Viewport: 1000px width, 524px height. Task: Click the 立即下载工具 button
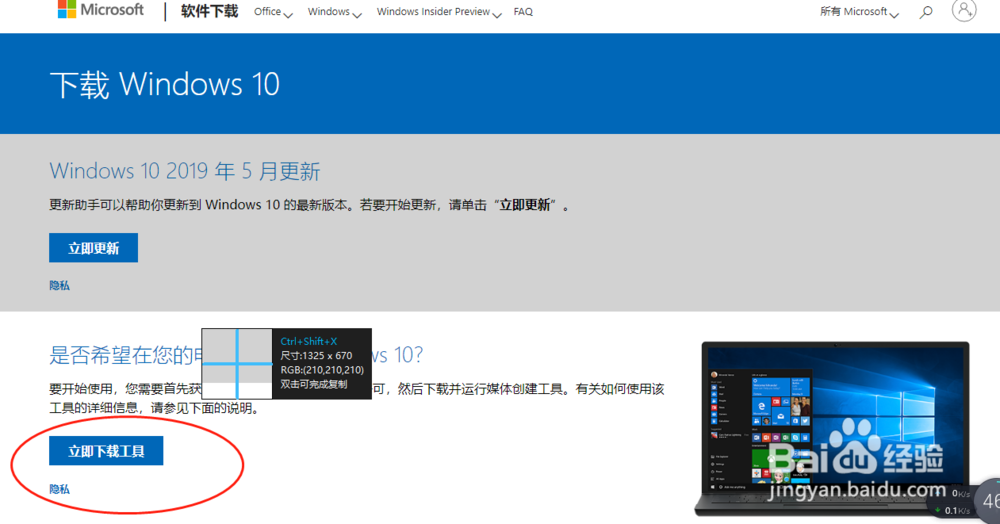point(106,451)
